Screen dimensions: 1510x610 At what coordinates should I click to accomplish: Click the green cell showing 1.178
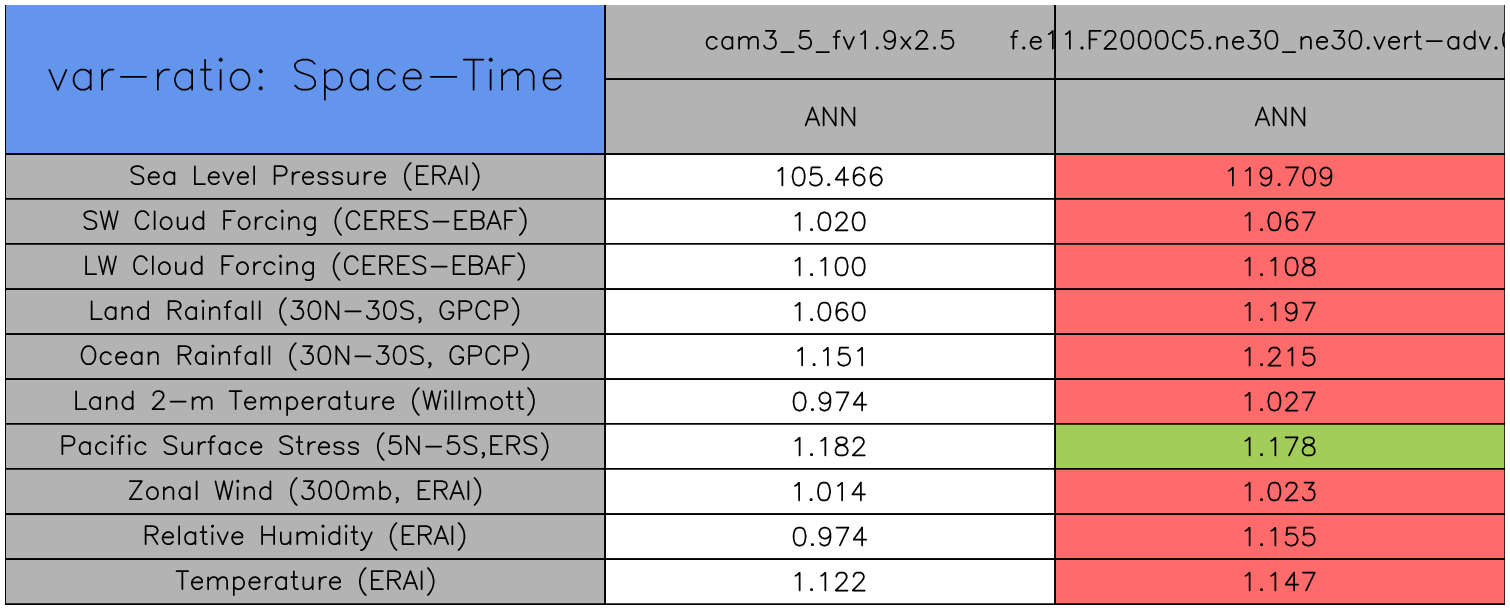[1280, 447]
